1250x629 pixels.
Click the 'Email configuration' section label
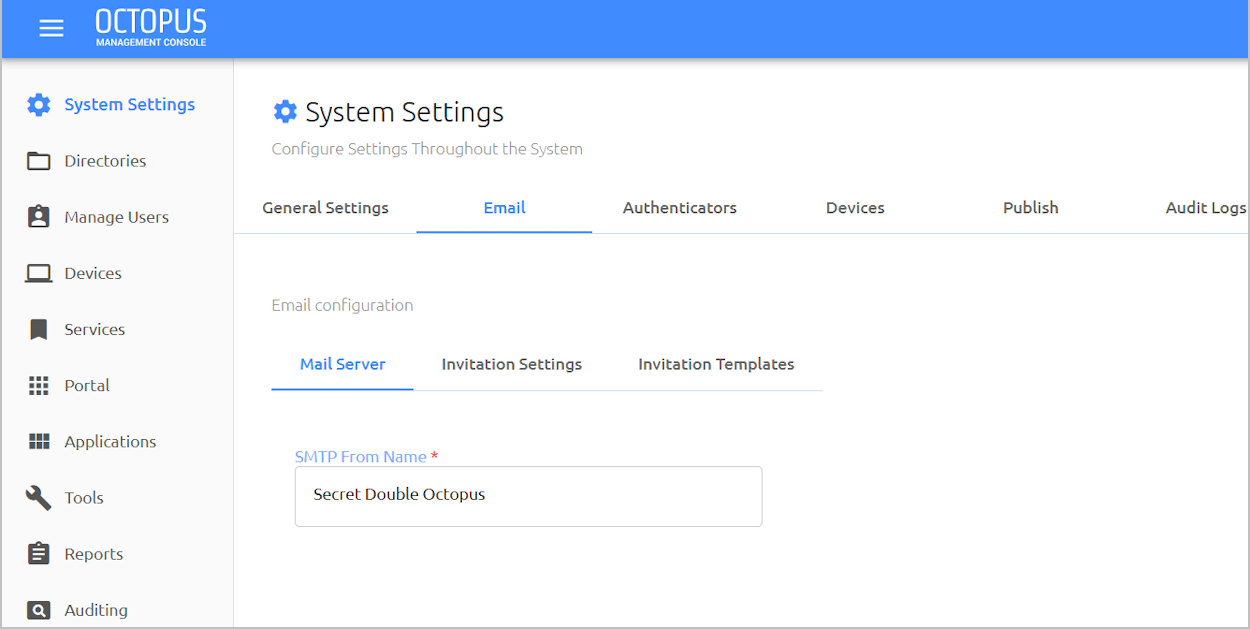pyautogui.click(x=342, y=305)
